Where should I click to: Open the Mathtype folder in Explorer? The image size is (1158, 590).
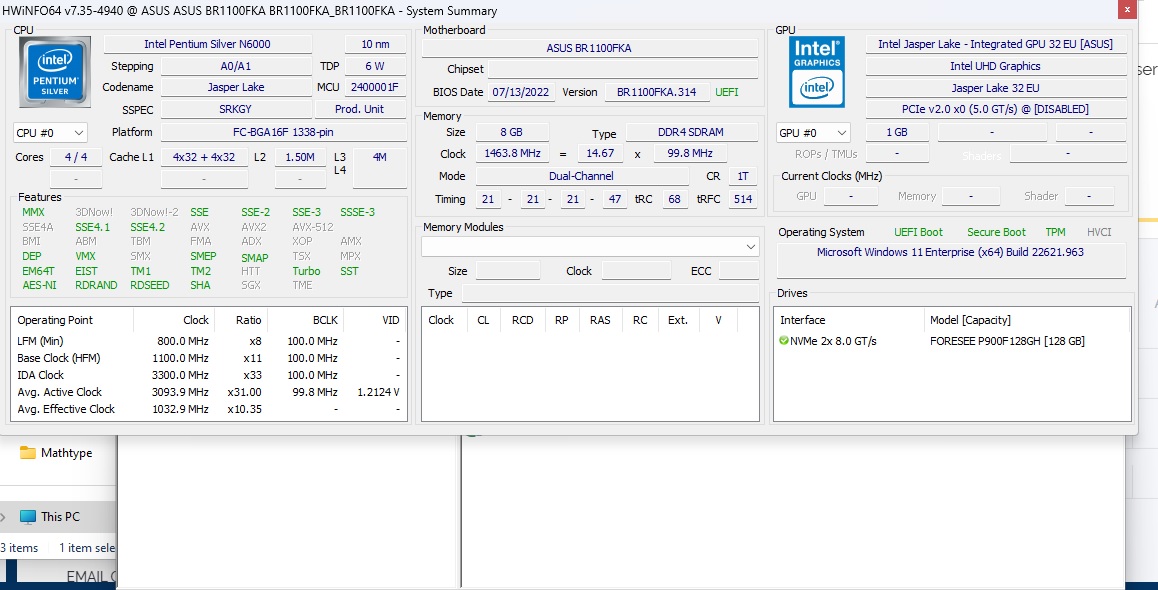click(x=66, y=453)
